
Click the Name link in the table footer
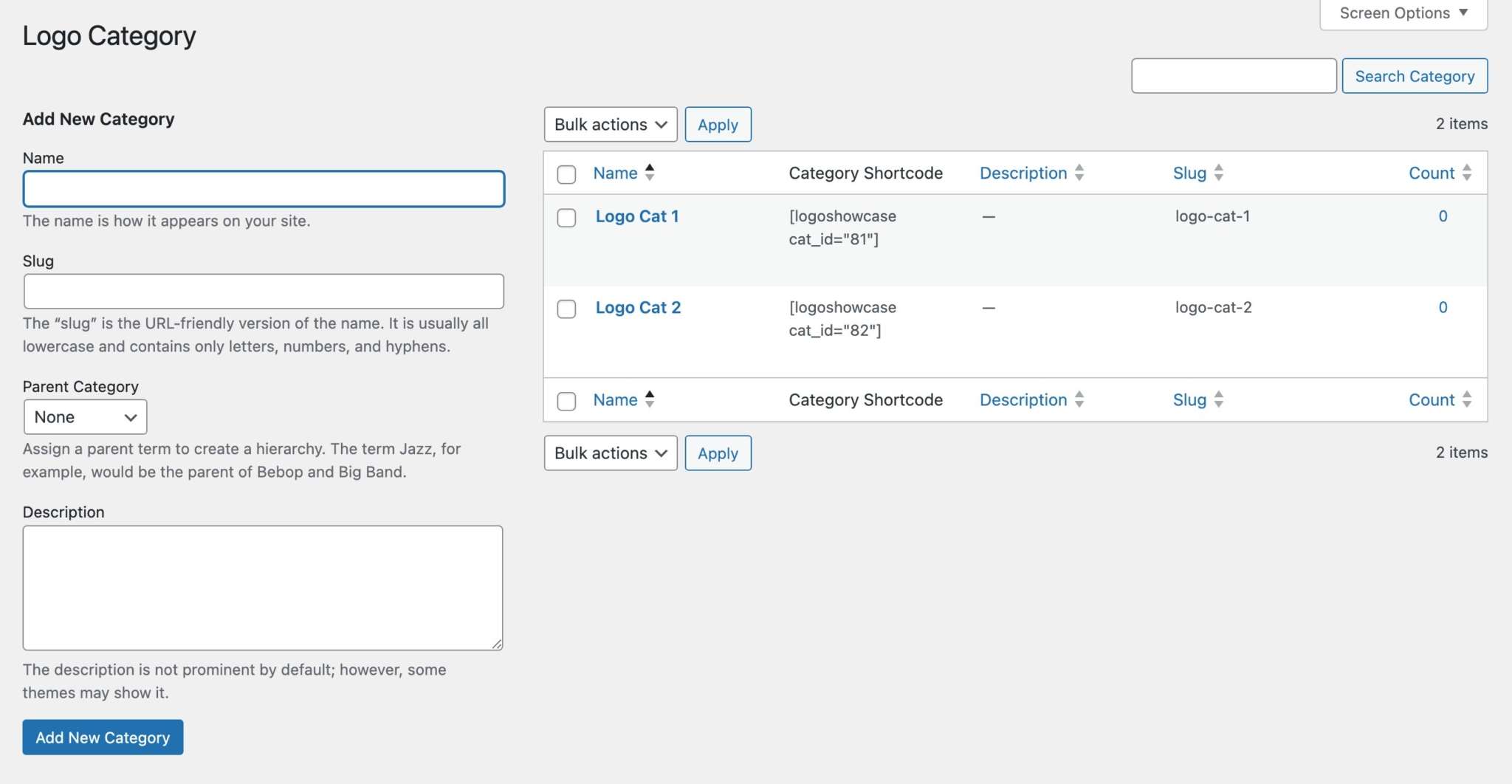tap(615, 399)
